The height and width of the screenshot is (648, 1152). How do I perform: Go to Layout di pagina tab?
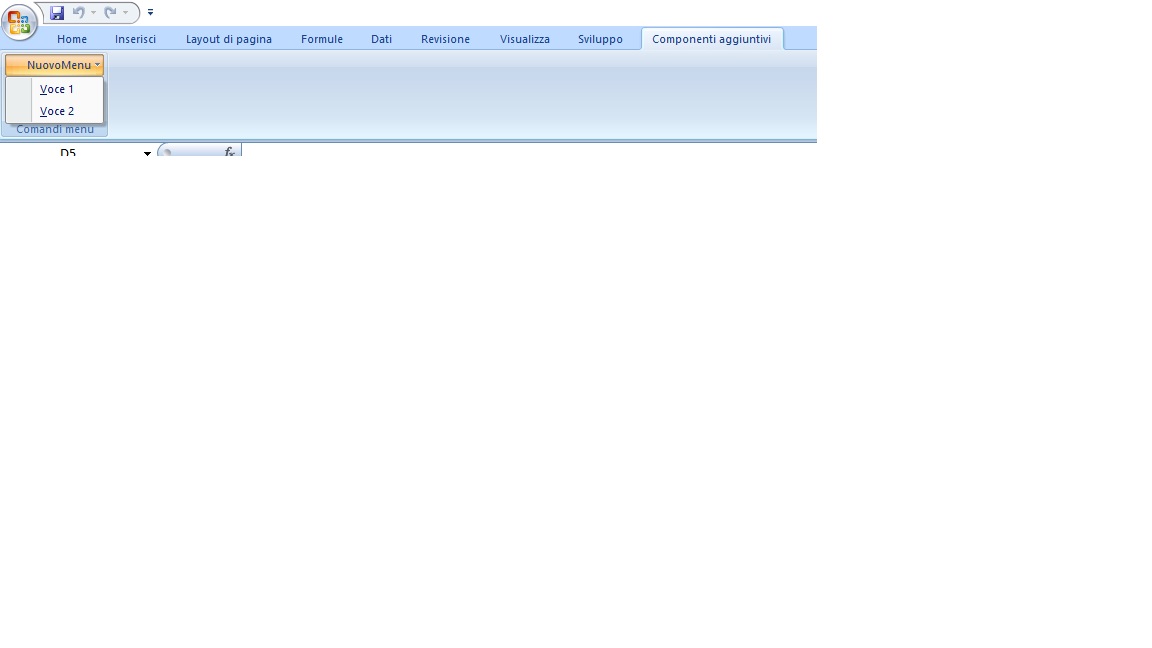tap(228, 39)
